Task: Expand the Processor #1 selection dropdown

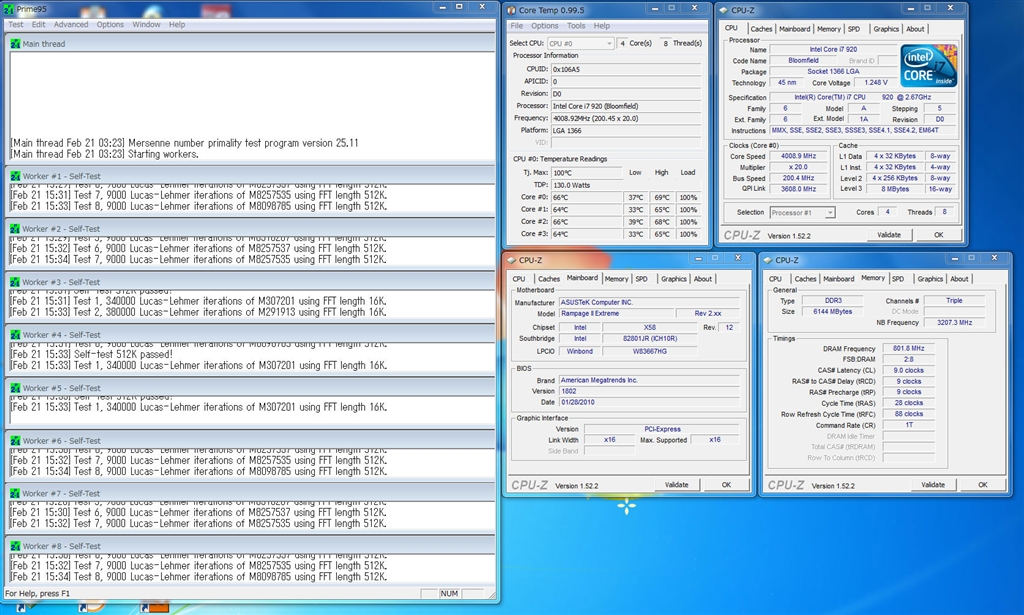Action: [x=829, y=213]
